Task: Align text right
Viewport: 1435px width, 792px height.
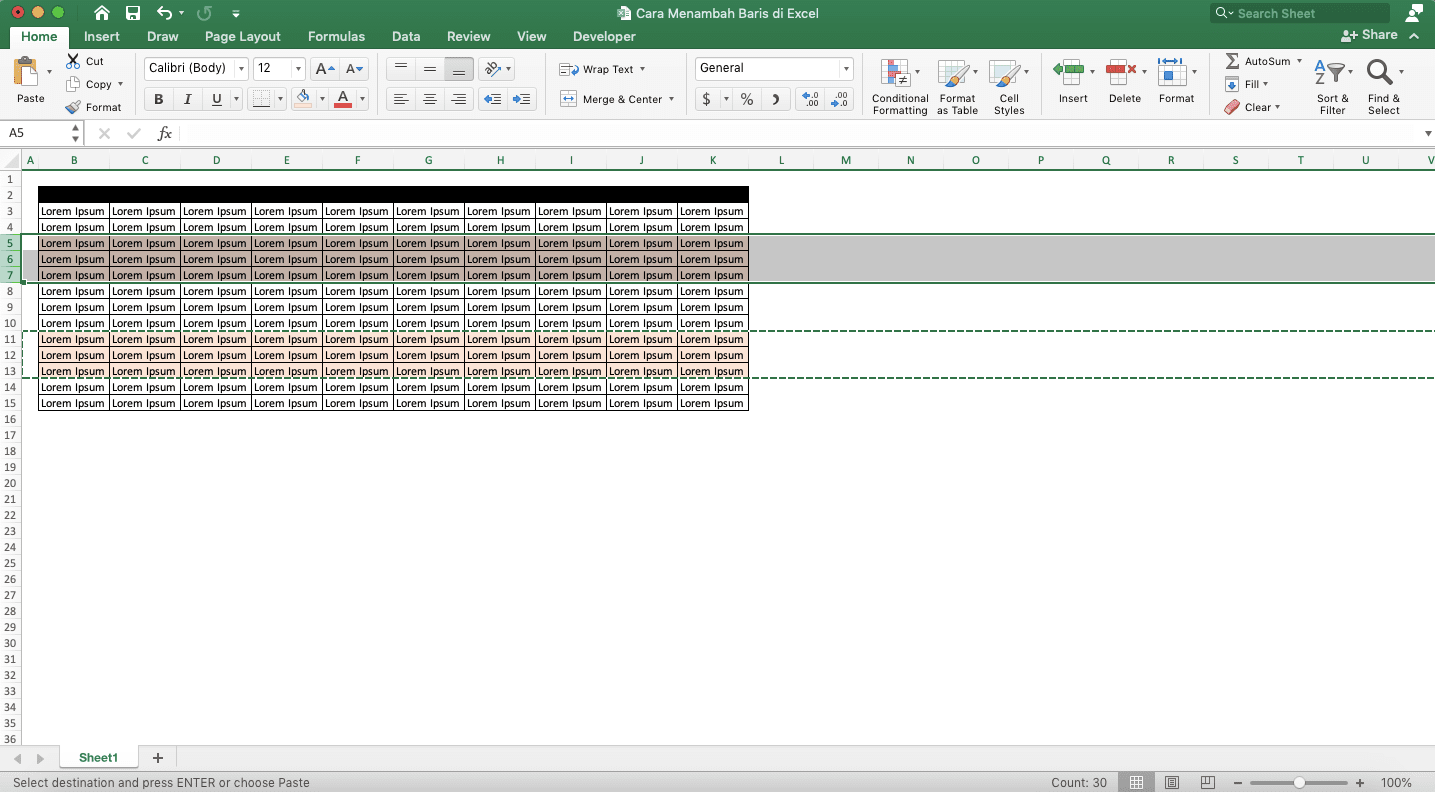Action: tap(459, 99)
